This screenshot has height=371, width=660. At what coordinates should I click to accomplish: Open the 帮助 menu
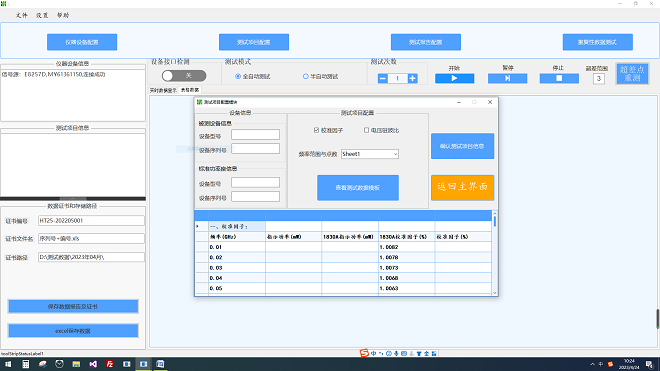coord(63,15)
